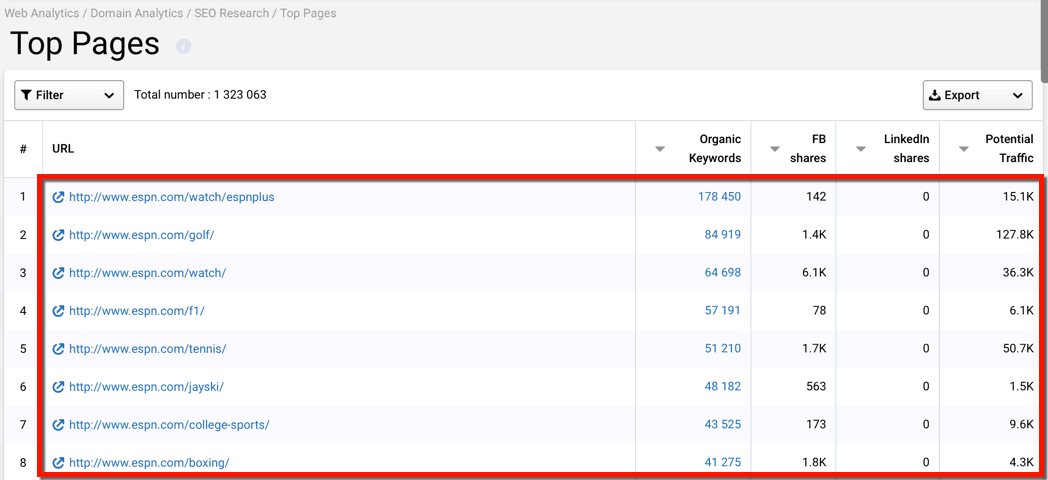This screenshot has width=1048, height=480.
Task: Go to Web Analytics breadcrumb
Action: pyautogui.click(x=41, y=13)
